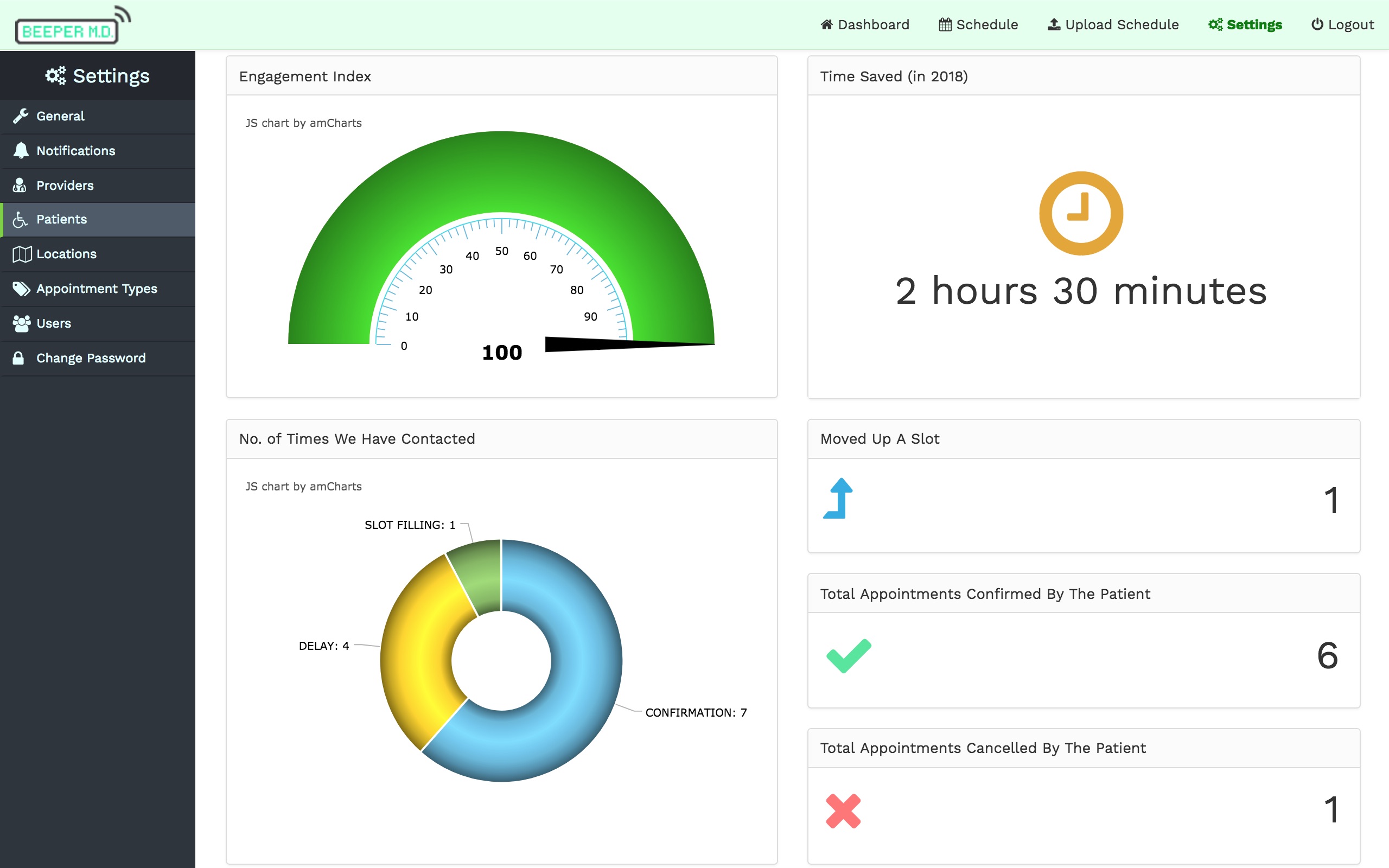This screenshot has height=868, width=1389.
Task: Click the lock icon beside Change Password
Action: (x=18, y=358)
